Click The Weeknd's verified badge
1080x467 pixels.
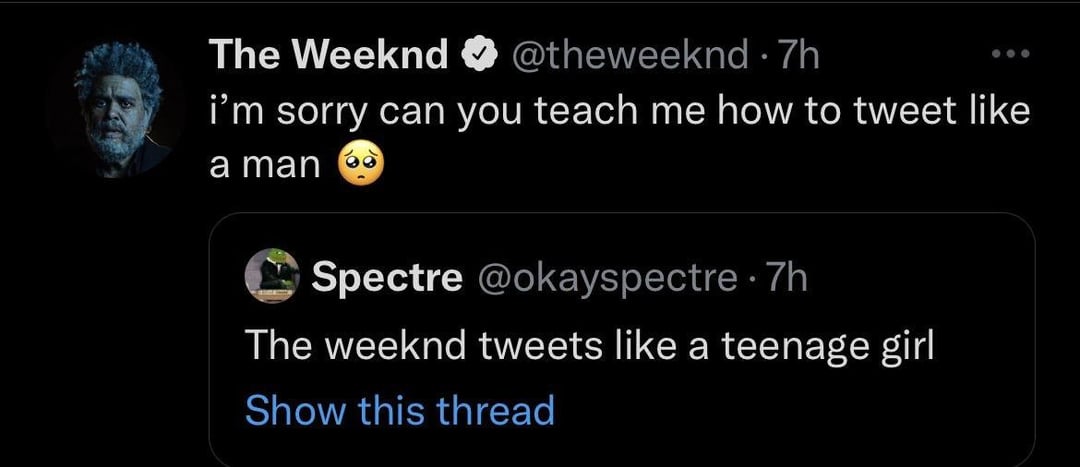(x=477, y=57)
